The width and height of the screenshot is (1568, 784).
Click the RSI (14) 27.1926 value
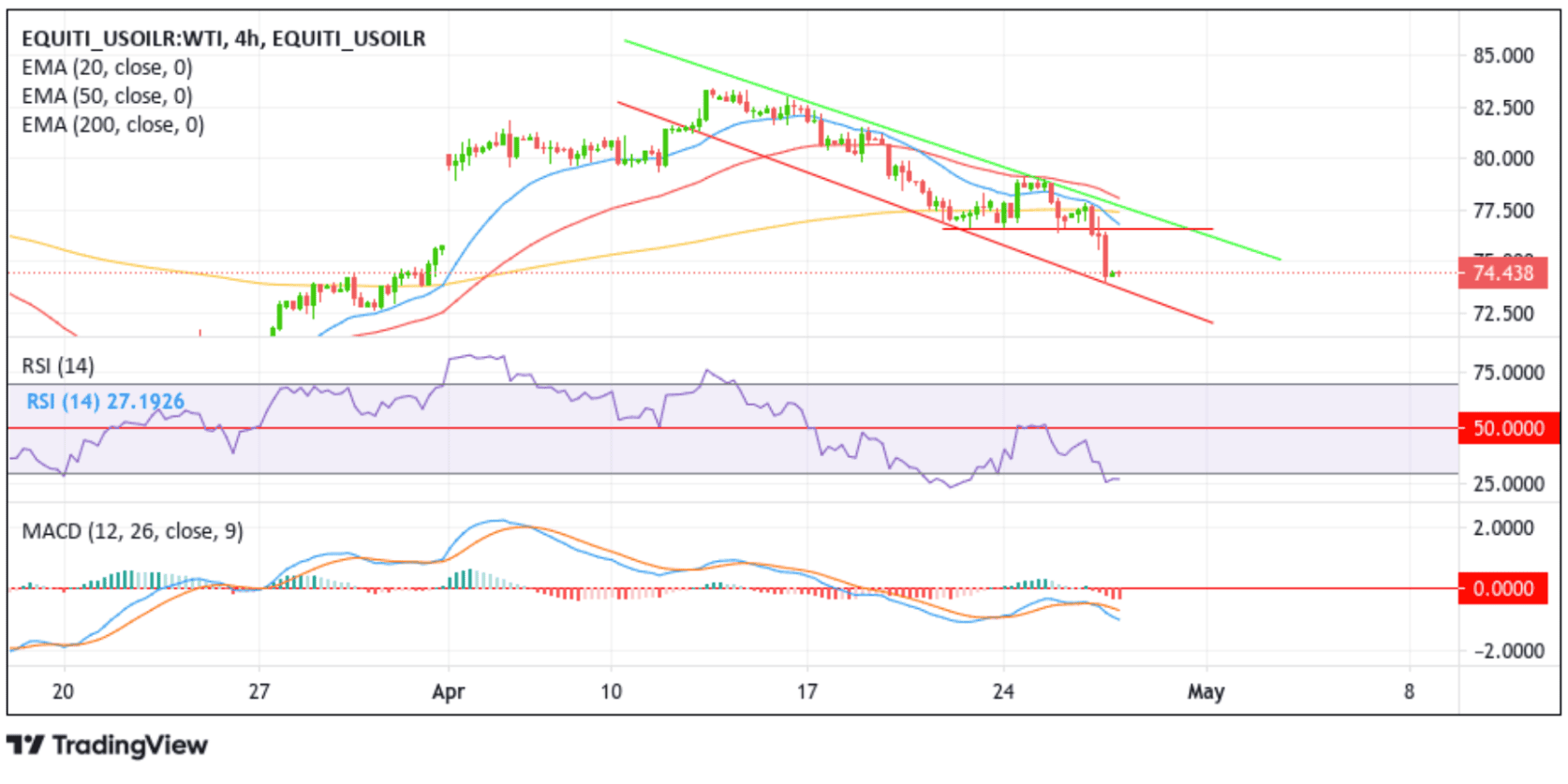tap(105, 401)
